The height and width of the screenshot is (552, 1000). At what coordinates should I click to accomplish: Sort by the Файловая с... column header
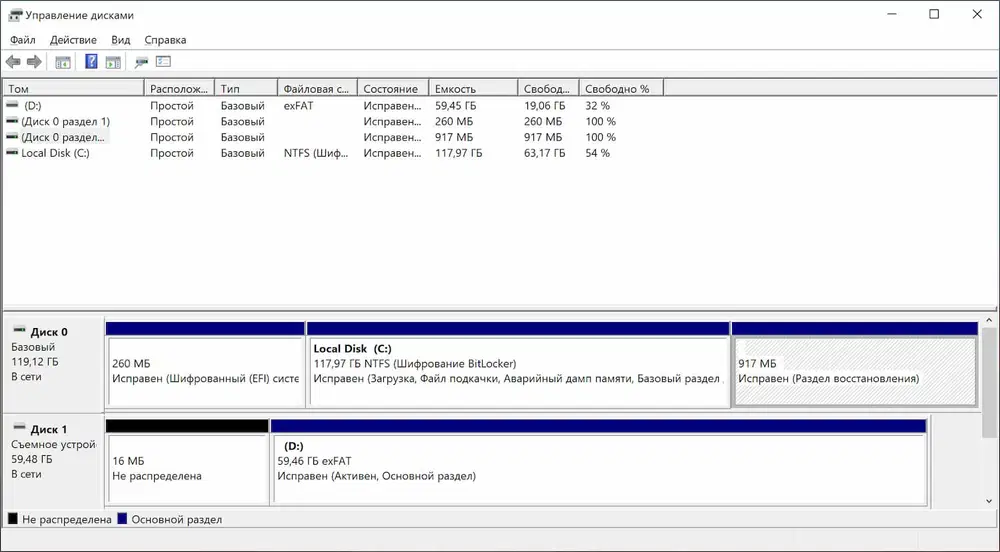(318, 89)
